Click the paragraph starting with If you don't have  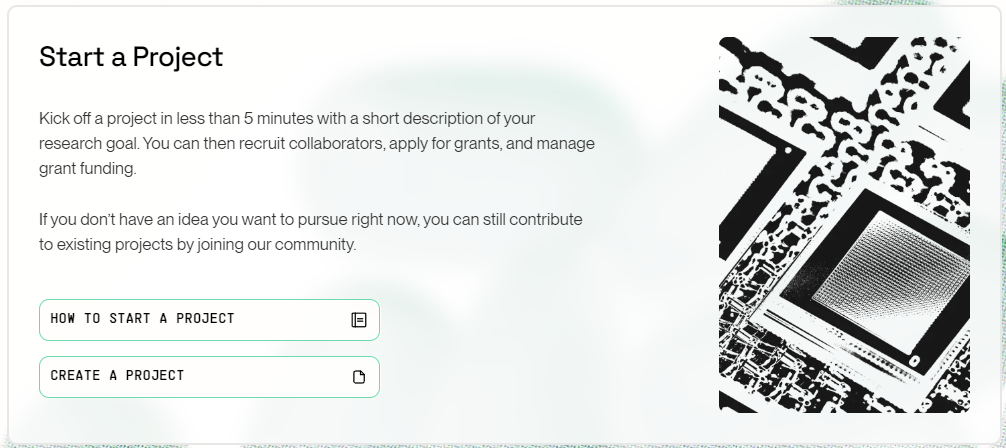click(x=311, y=232)
